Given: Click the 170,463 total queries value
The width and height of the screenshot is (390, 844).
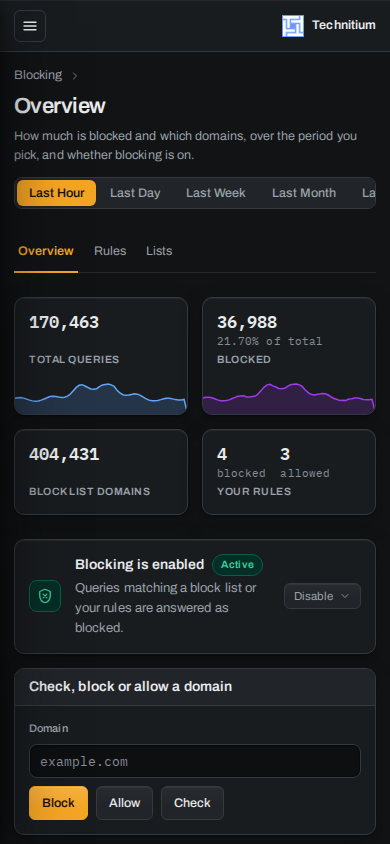Looking at the screenshot, I should [x=64, y=322].
